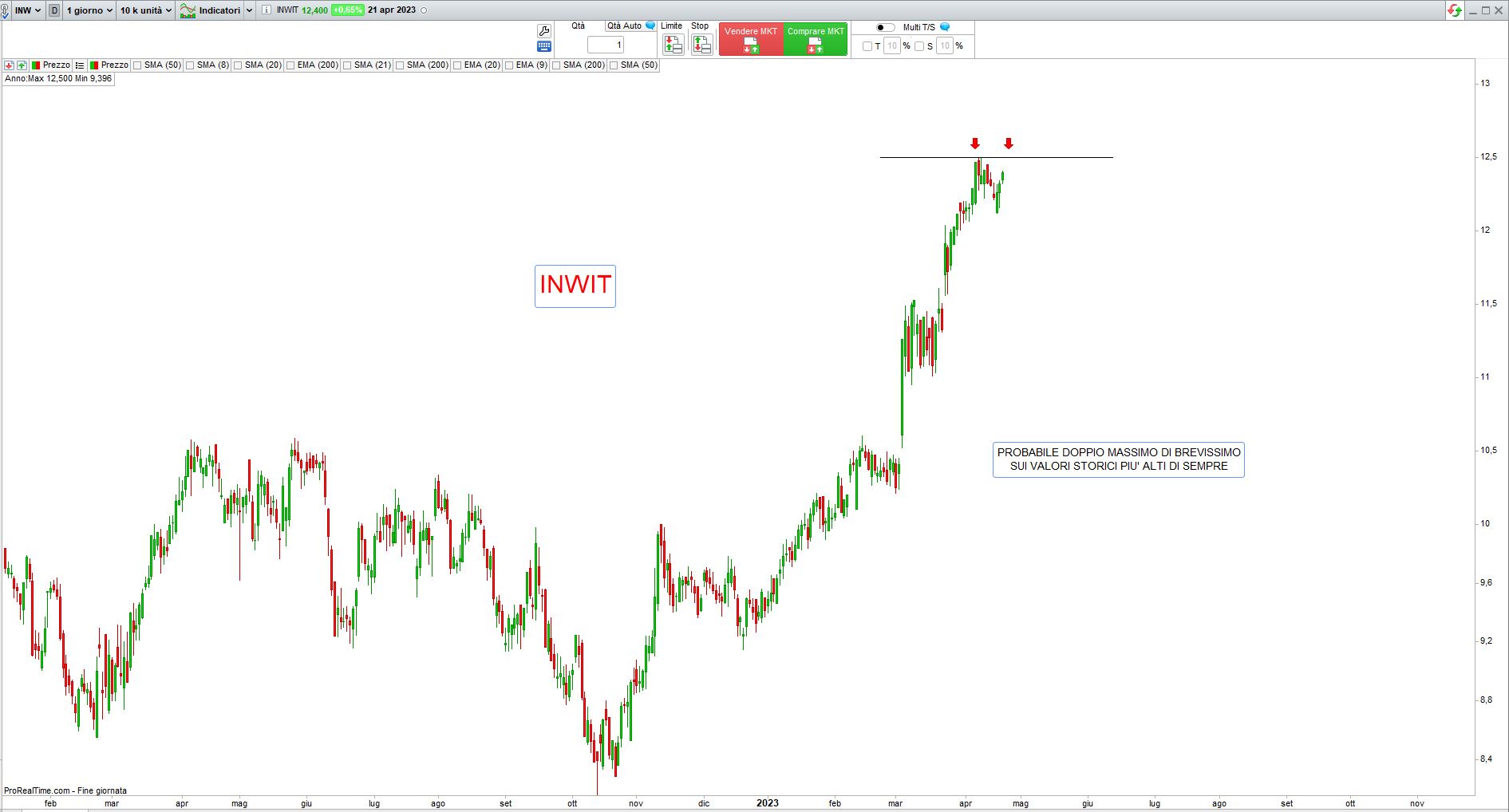Check the EMA (9) indicator box
1509x812 pixels.
pyautogui.click(x=510, y=65)
